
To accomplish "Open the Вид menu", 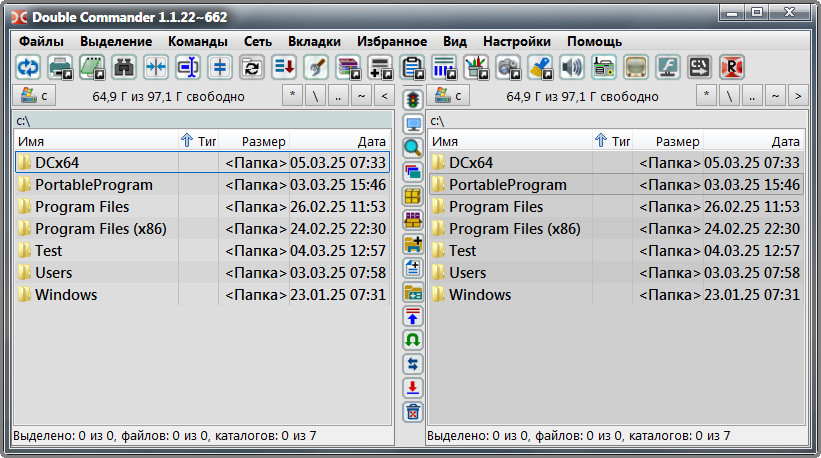I will click(x=454, y=41).
